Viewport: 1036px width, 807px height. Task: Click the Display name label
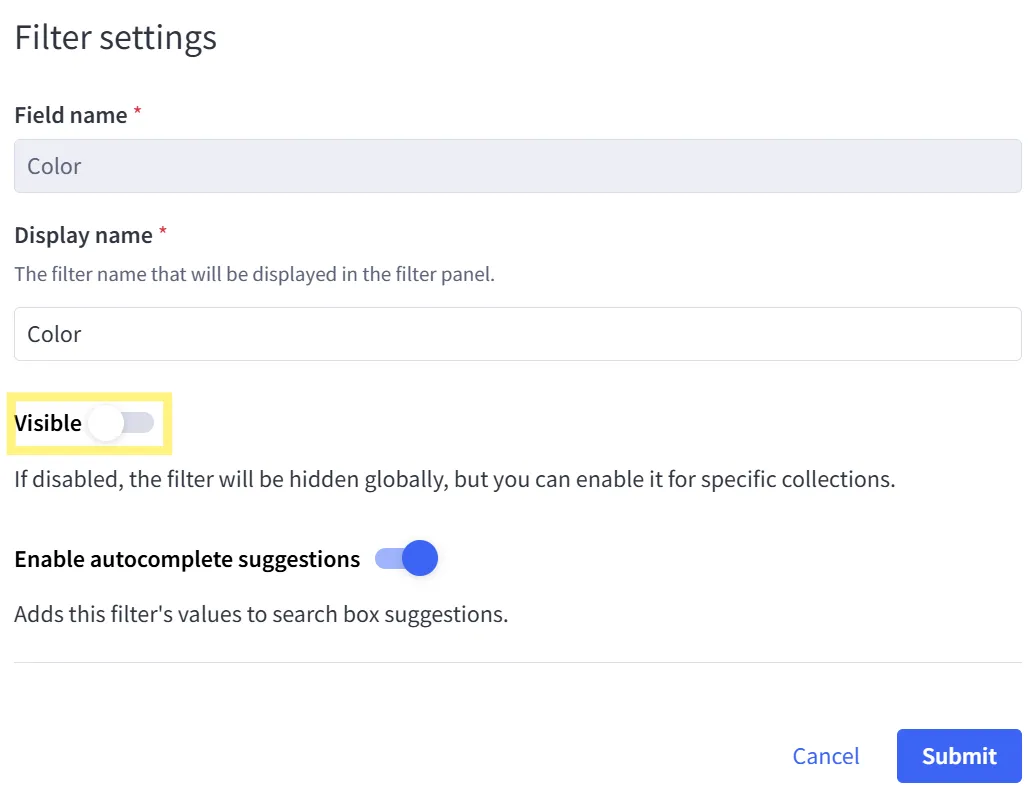tap(83, 235)
